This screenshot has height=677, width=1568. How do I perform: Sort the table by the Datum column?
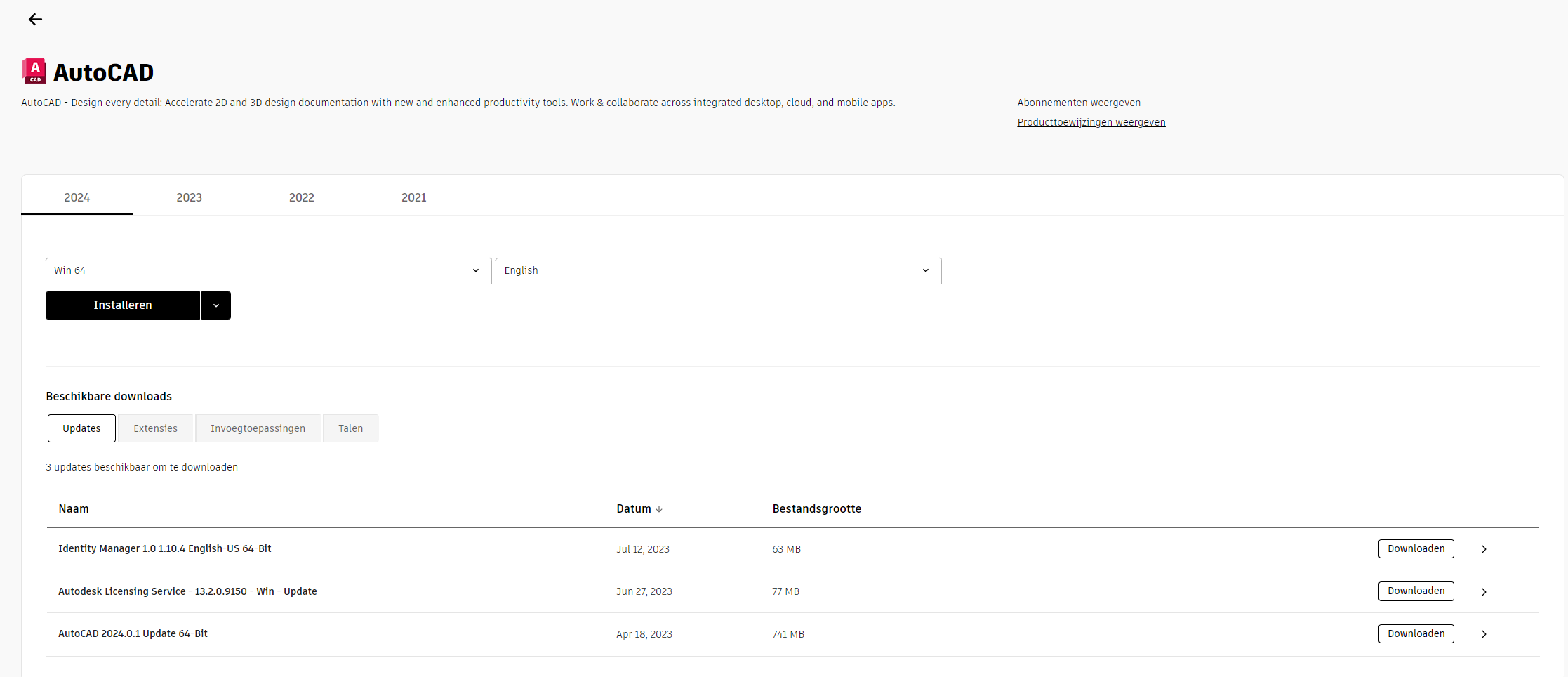639,508
